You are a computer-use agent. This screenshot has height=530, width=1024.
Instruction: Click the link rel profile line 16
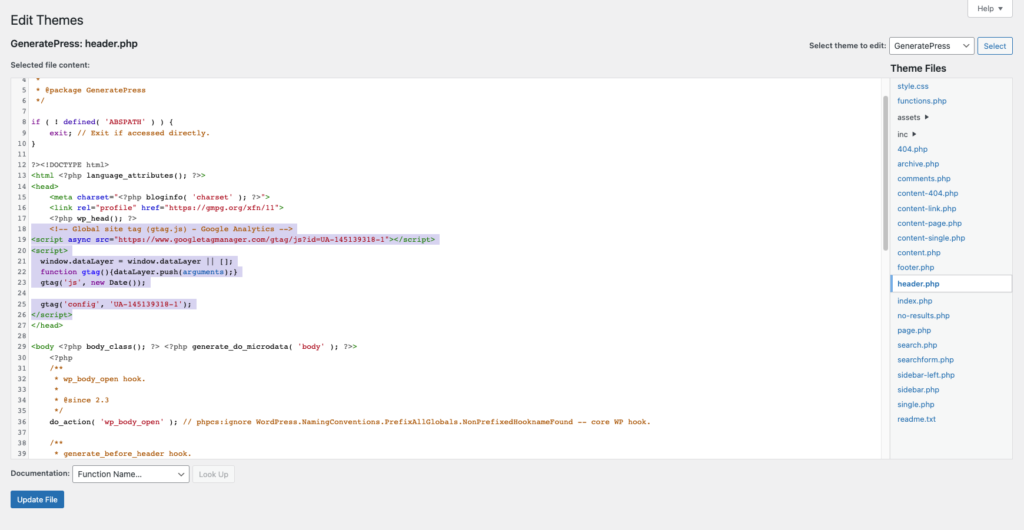166,208
